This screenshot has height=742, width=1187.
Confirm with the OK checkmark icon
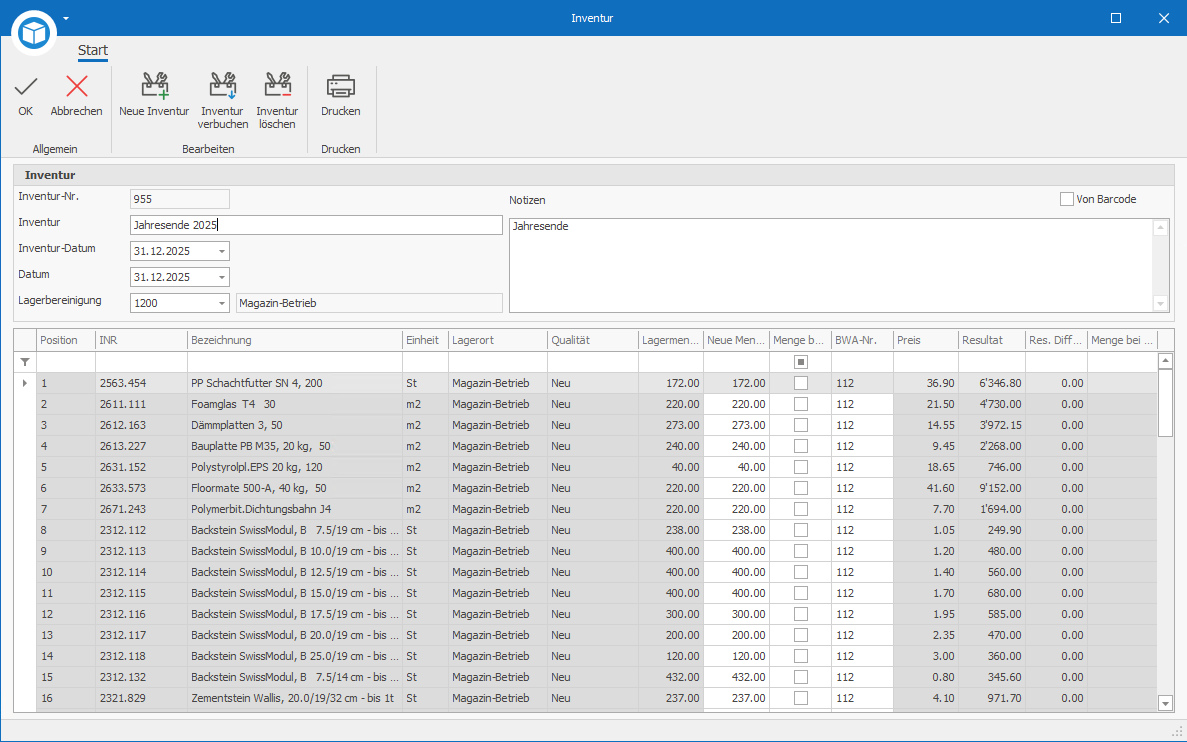tap(26, 87)
